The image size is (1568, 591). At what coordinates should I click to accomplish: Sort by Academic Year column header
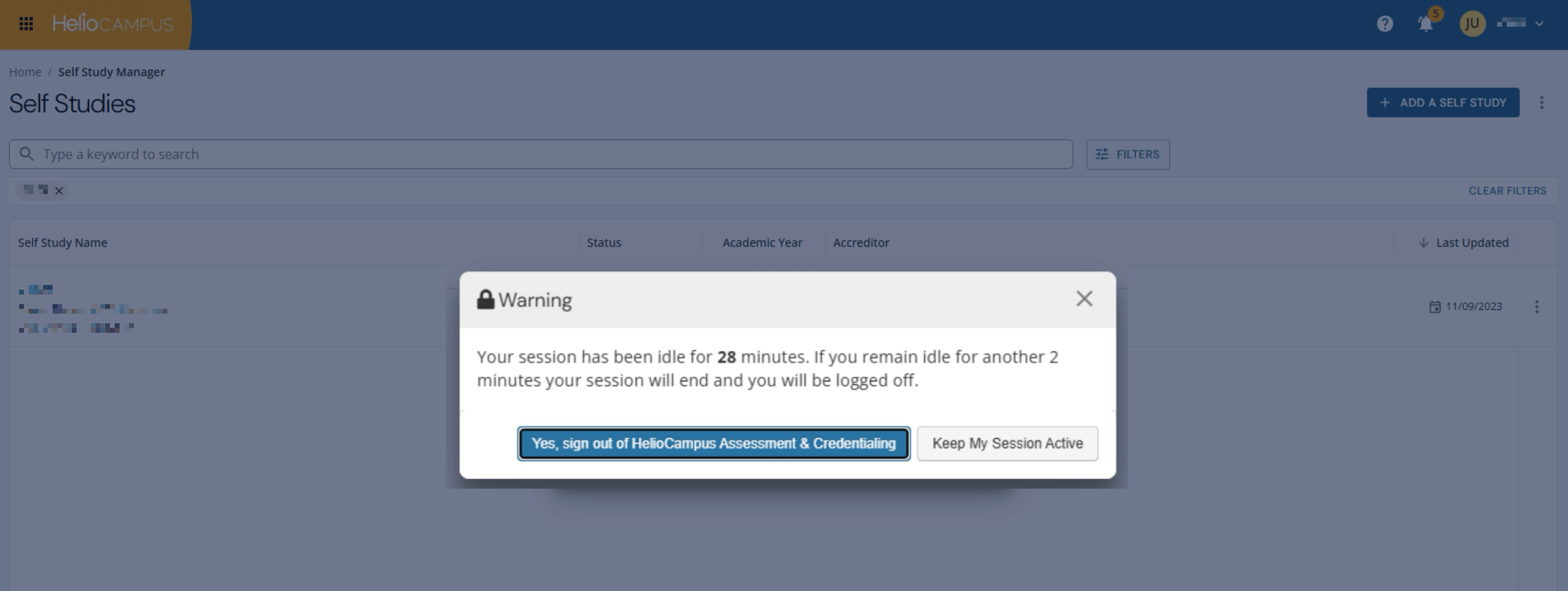click(x=762, y=242)
